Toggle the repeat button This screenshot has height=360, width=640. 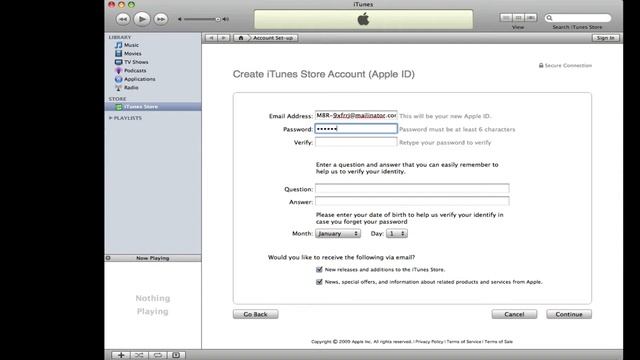158,355
